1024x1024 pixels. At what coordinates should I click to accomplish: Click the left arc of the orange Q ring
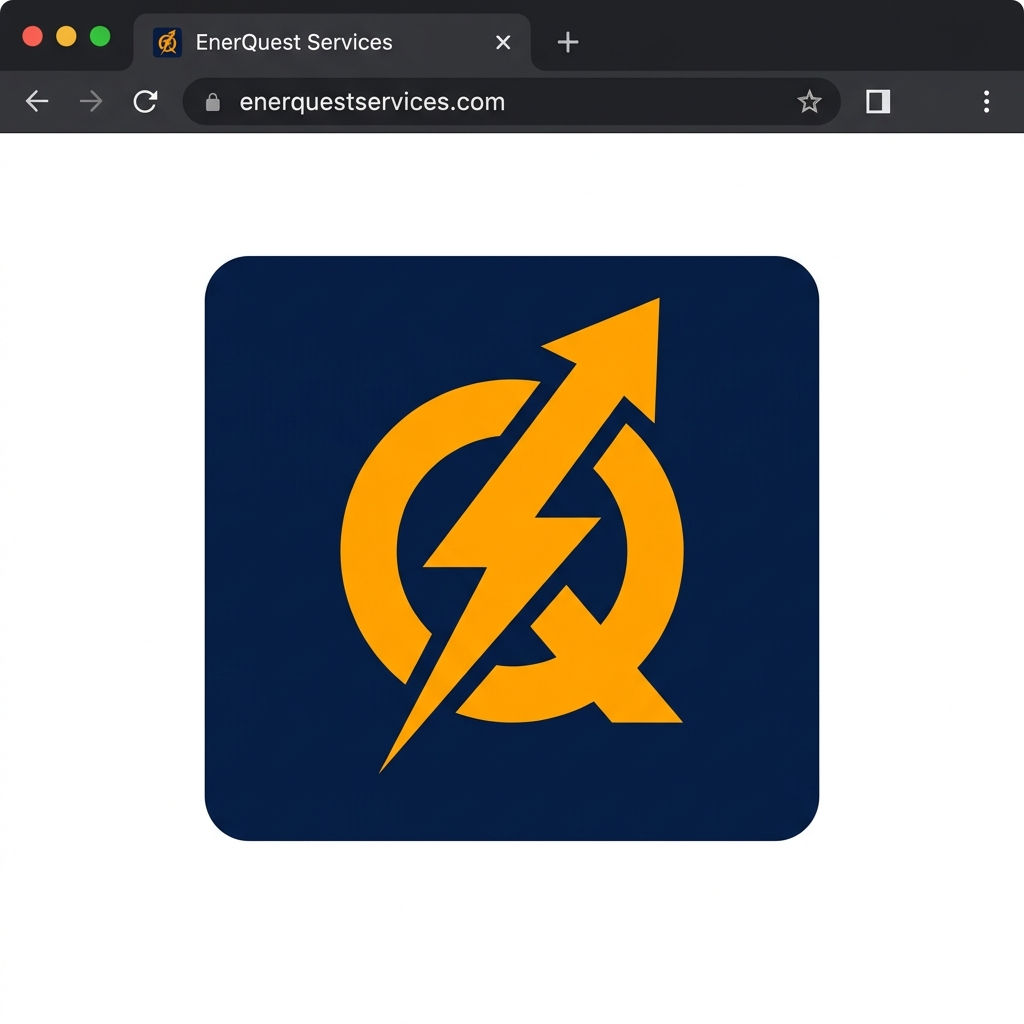(x=368, y=550)
